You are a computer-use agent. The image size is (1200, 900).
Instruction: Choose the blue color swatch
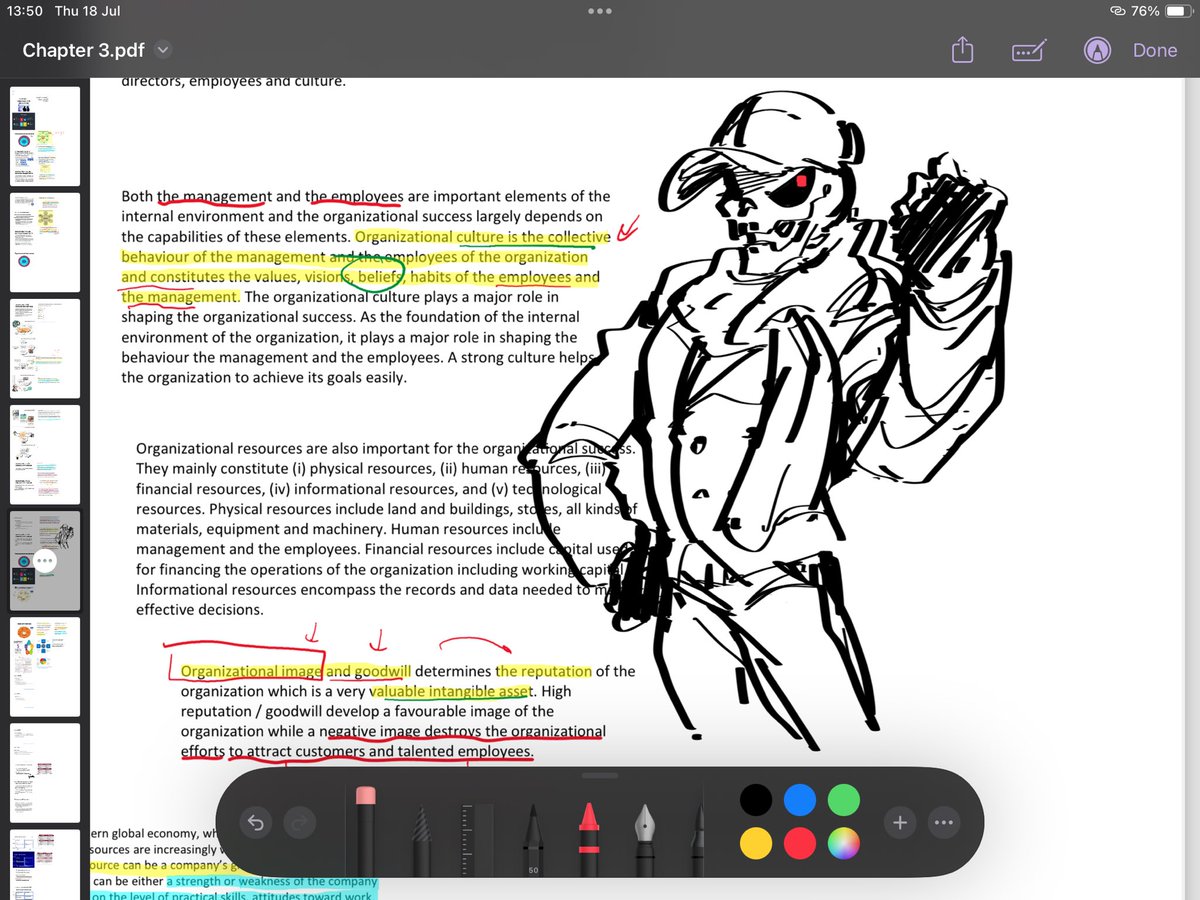[x=800, y=800]
